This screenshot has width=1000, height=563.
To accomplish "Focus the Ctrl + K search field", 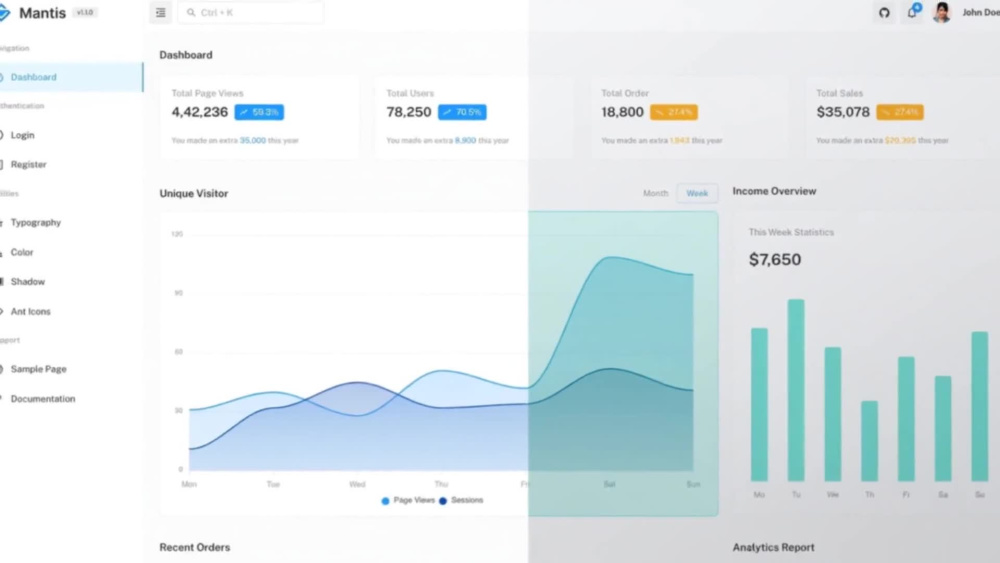I will tap(250, 13).
